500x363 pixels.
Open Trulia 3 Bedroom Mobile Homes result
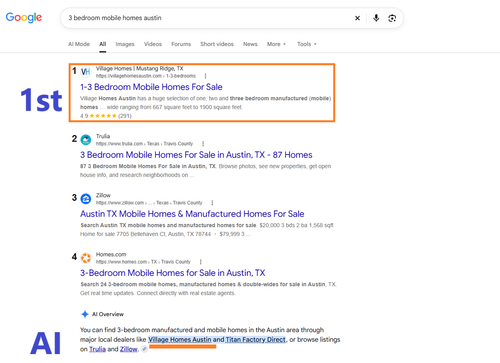pos(196,155)
